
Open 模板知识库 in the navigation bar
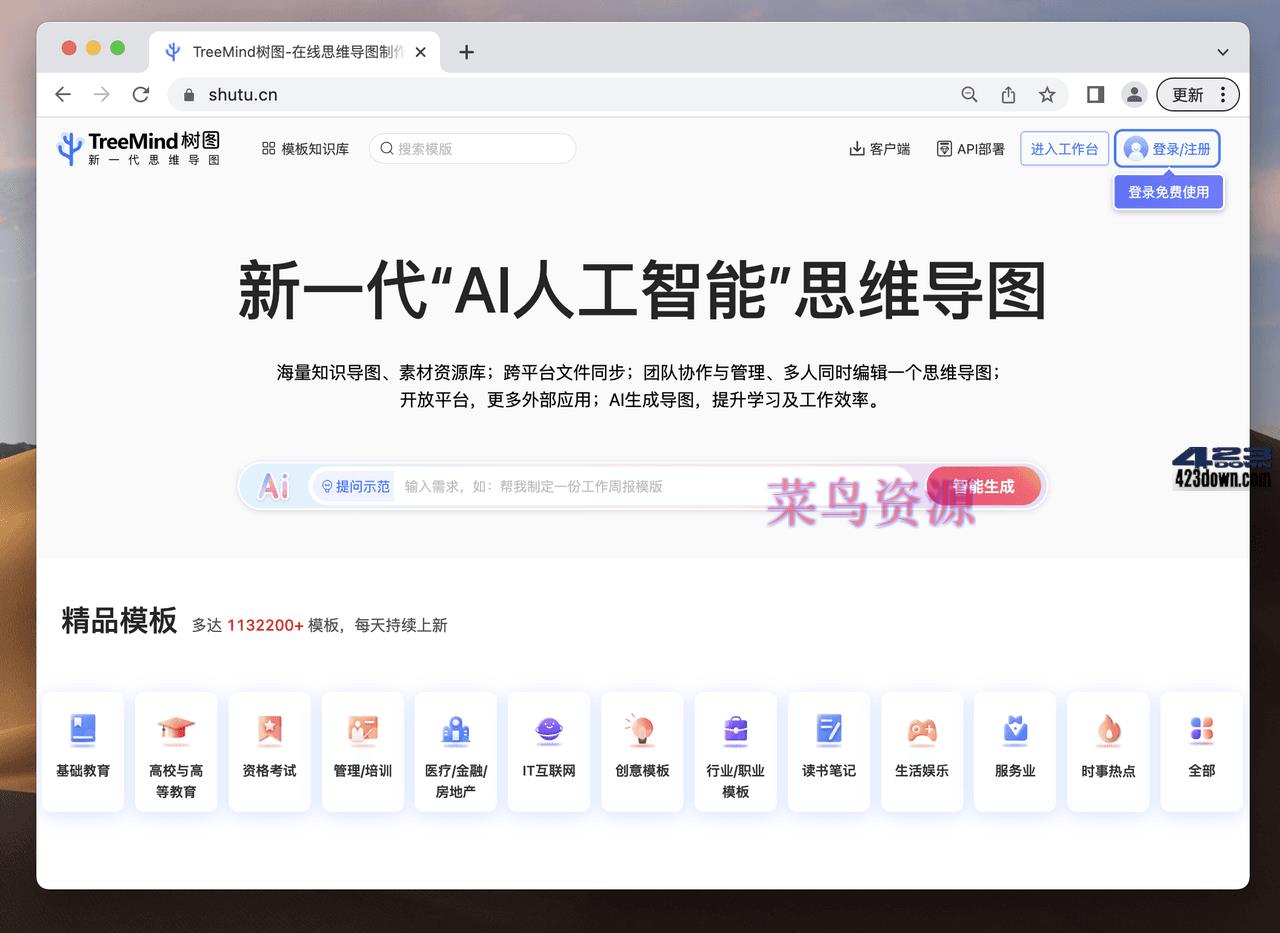coord(305,147)
